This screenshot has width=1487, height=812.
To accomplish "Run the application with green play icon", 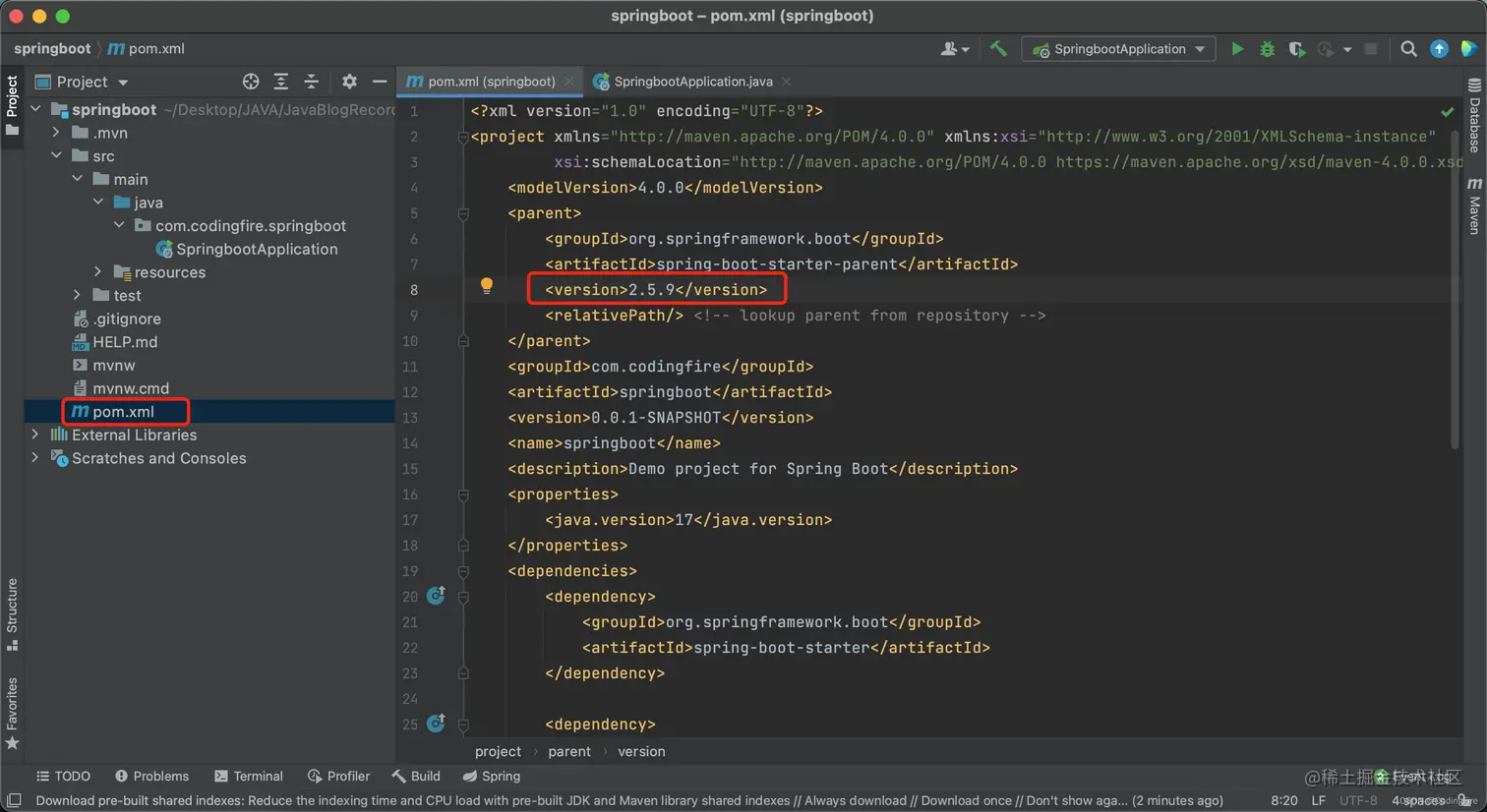I will tap(1237, 49).
